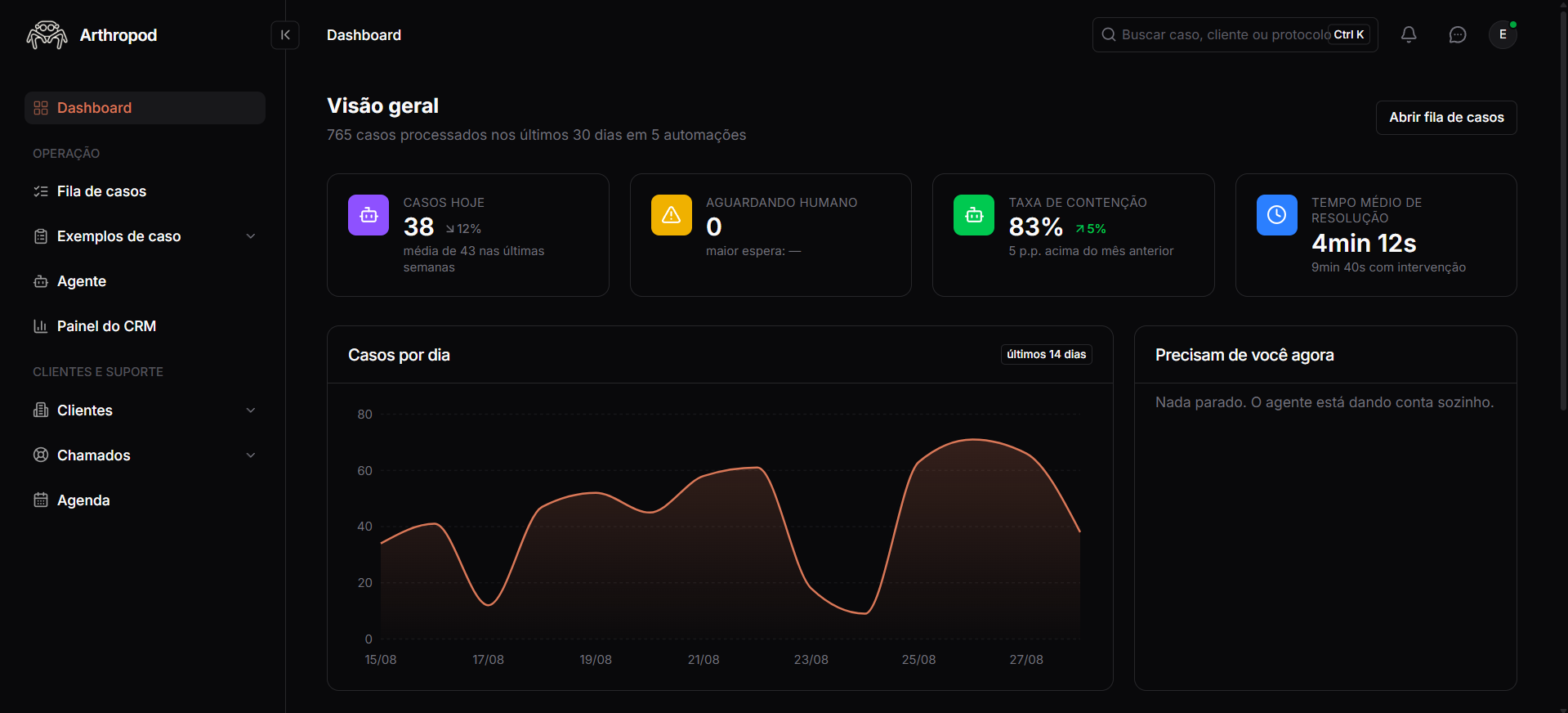Click the Agente robot icon in sidebar
The image size is (1568, 713).
(41, 281)
